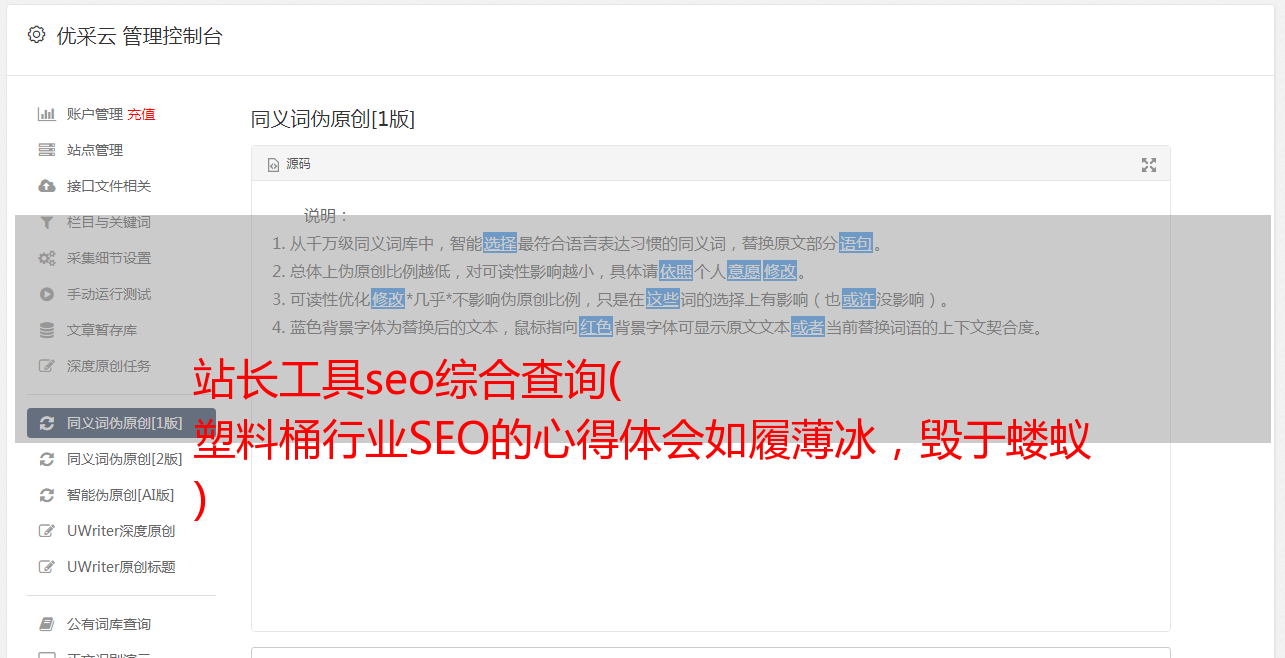Open UWriter原创标题 in the sidebar
This screenshot has height=658, width=1285.
point(121,567)
